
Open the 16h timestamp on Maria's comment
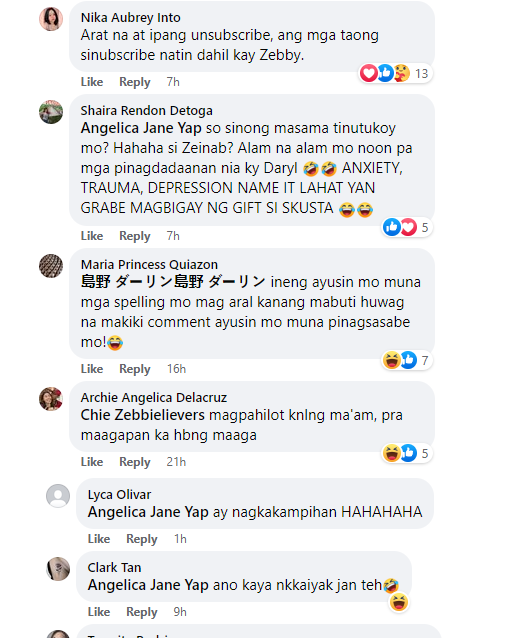pyautogui.click(x=176, y=369)
